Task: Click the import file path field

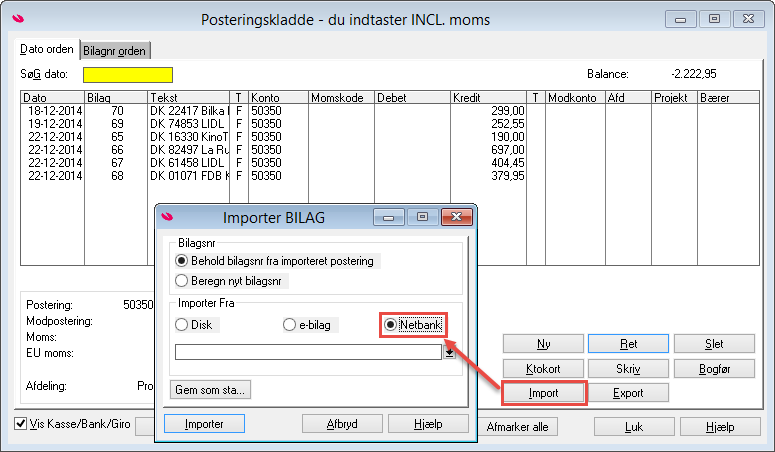Action: click(308, 352)
